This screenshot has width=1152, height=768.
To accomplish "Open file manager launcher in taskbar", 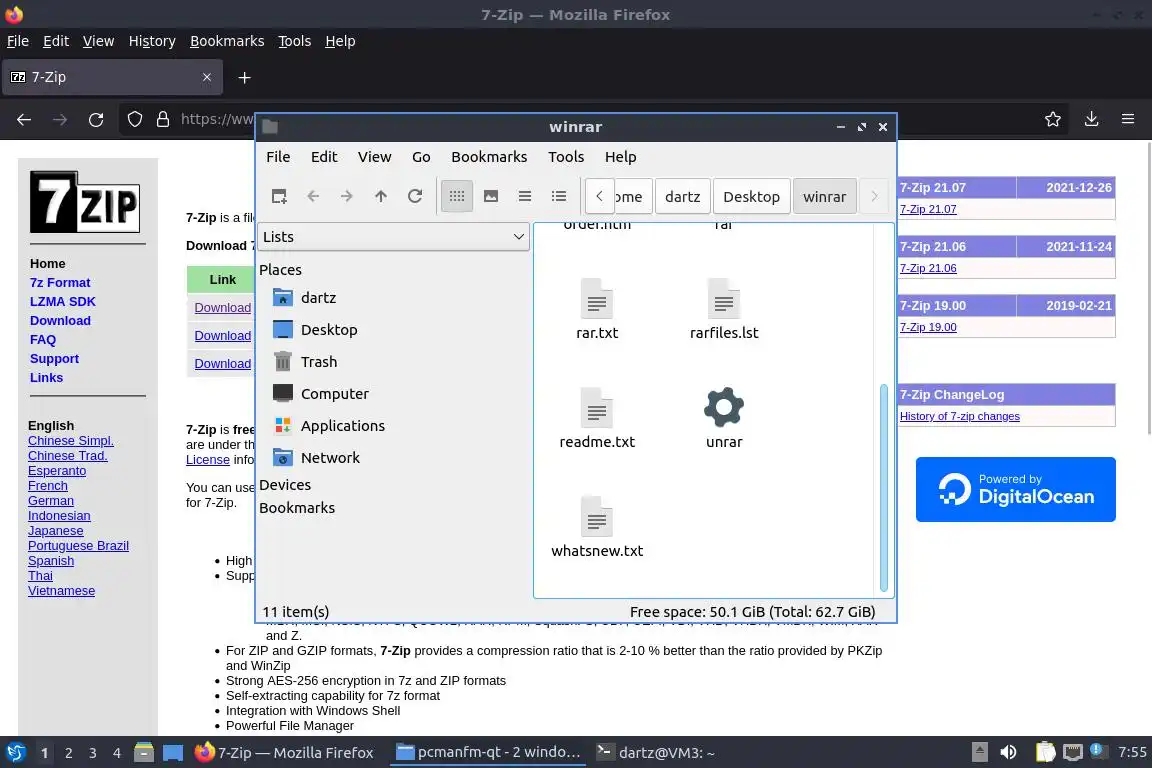I will click(x=144, y=753).
